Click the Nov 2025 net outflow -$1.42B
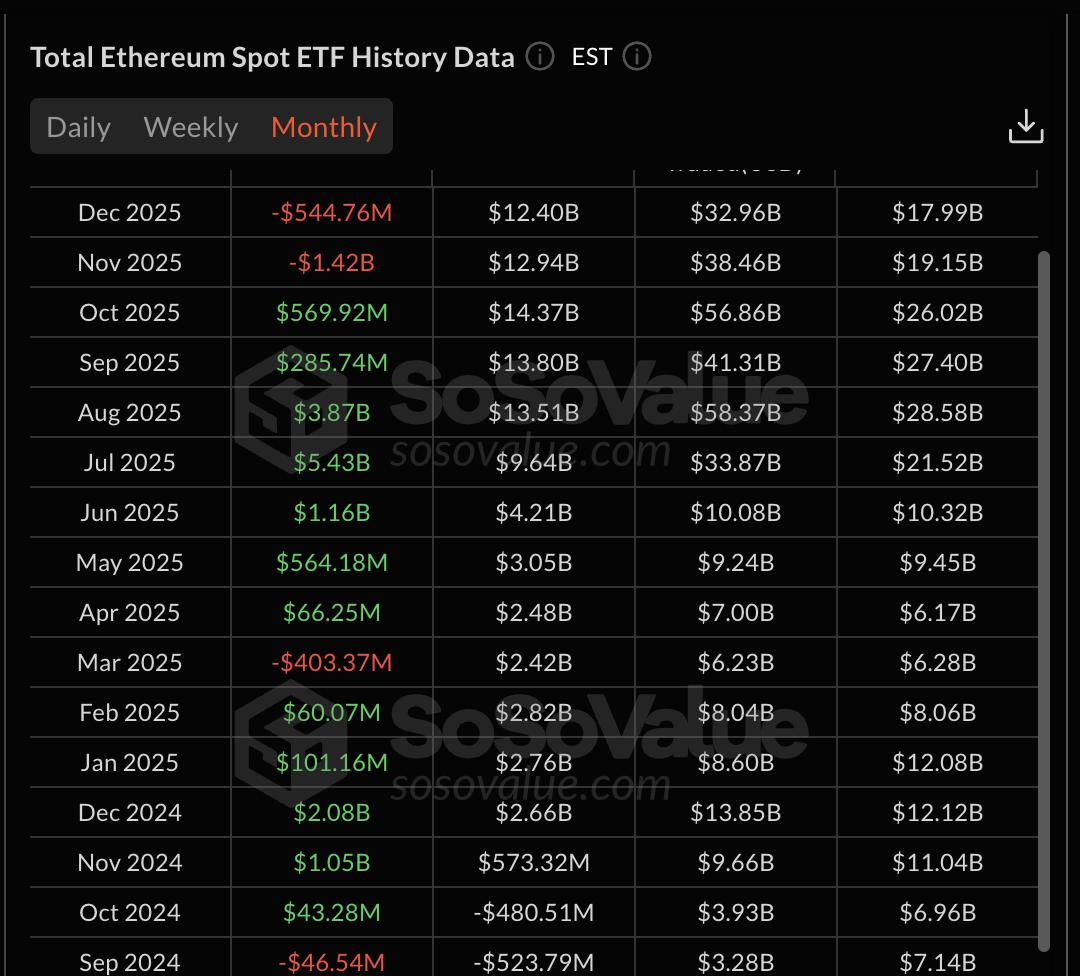Viewport: 1080px width, 976px height. [x=331, y=262]
